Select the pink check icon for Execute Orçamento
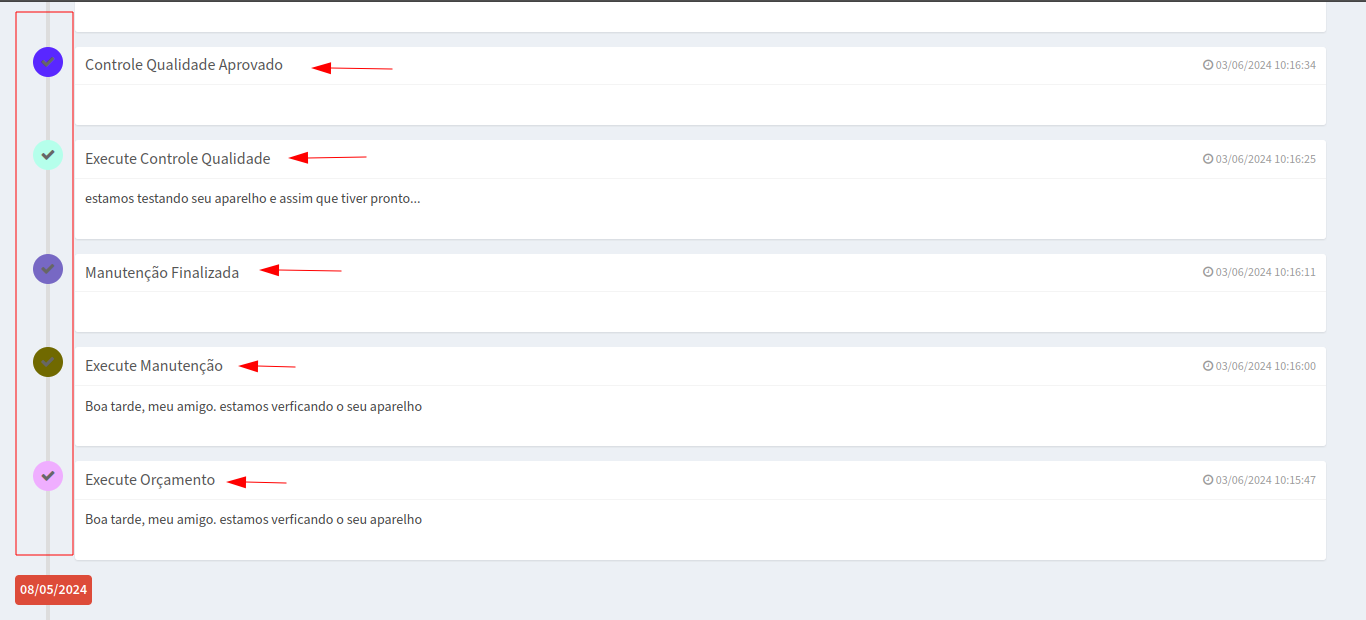 48,476
